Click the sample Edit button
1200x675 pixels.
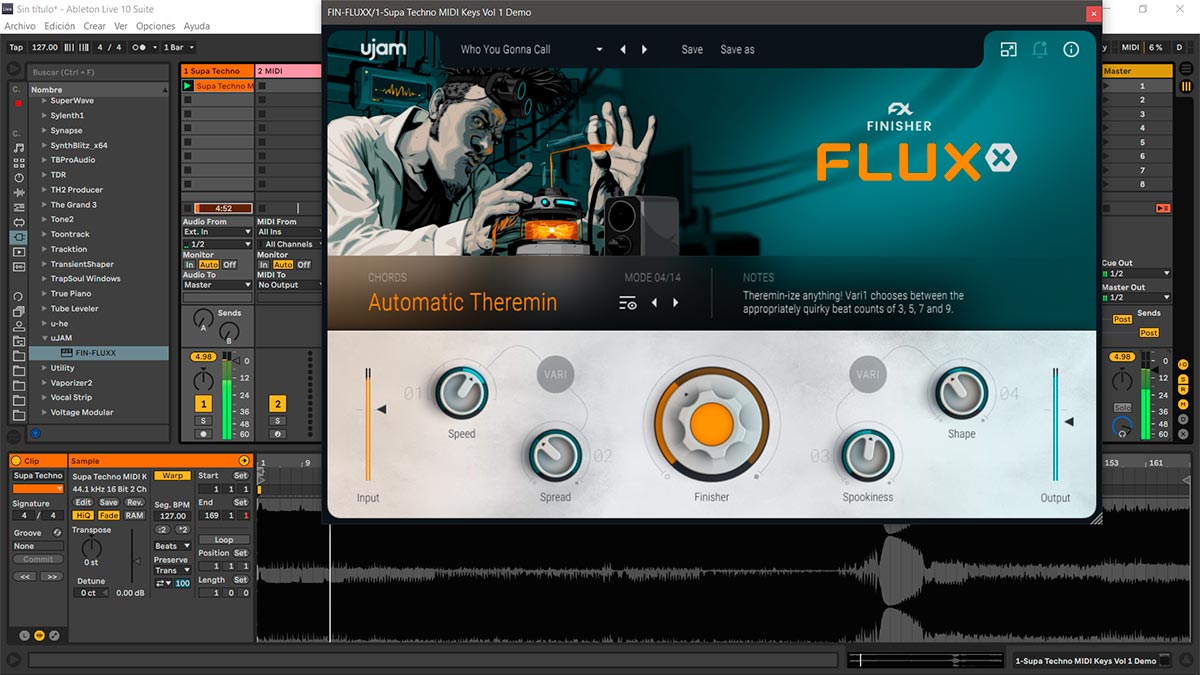pyautogui.click(x=84, y=502)
